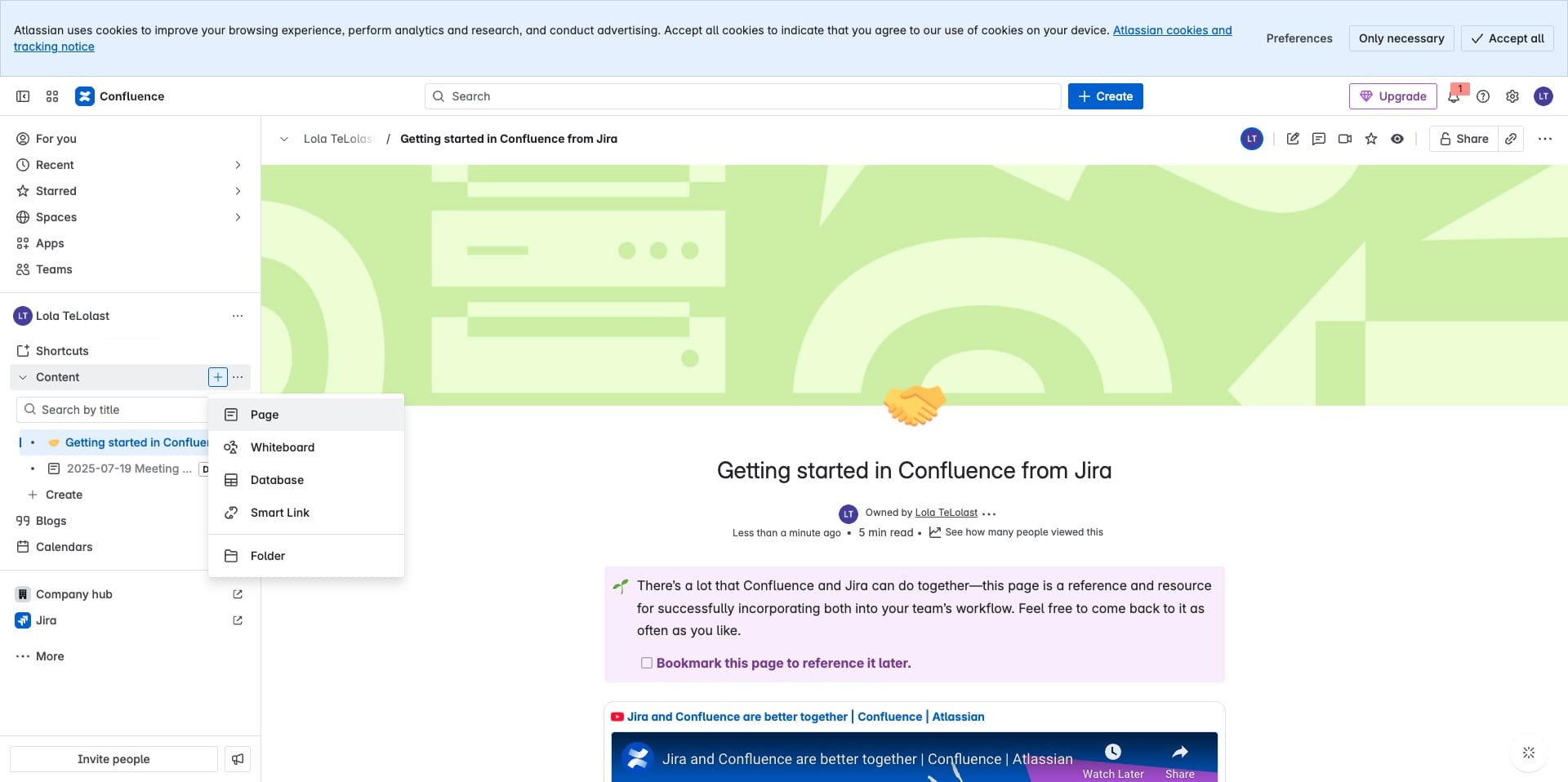This screenshot has height=782, width=1568.
Task: Open more options for Lola TeLolast space
Action: [238, 316]
